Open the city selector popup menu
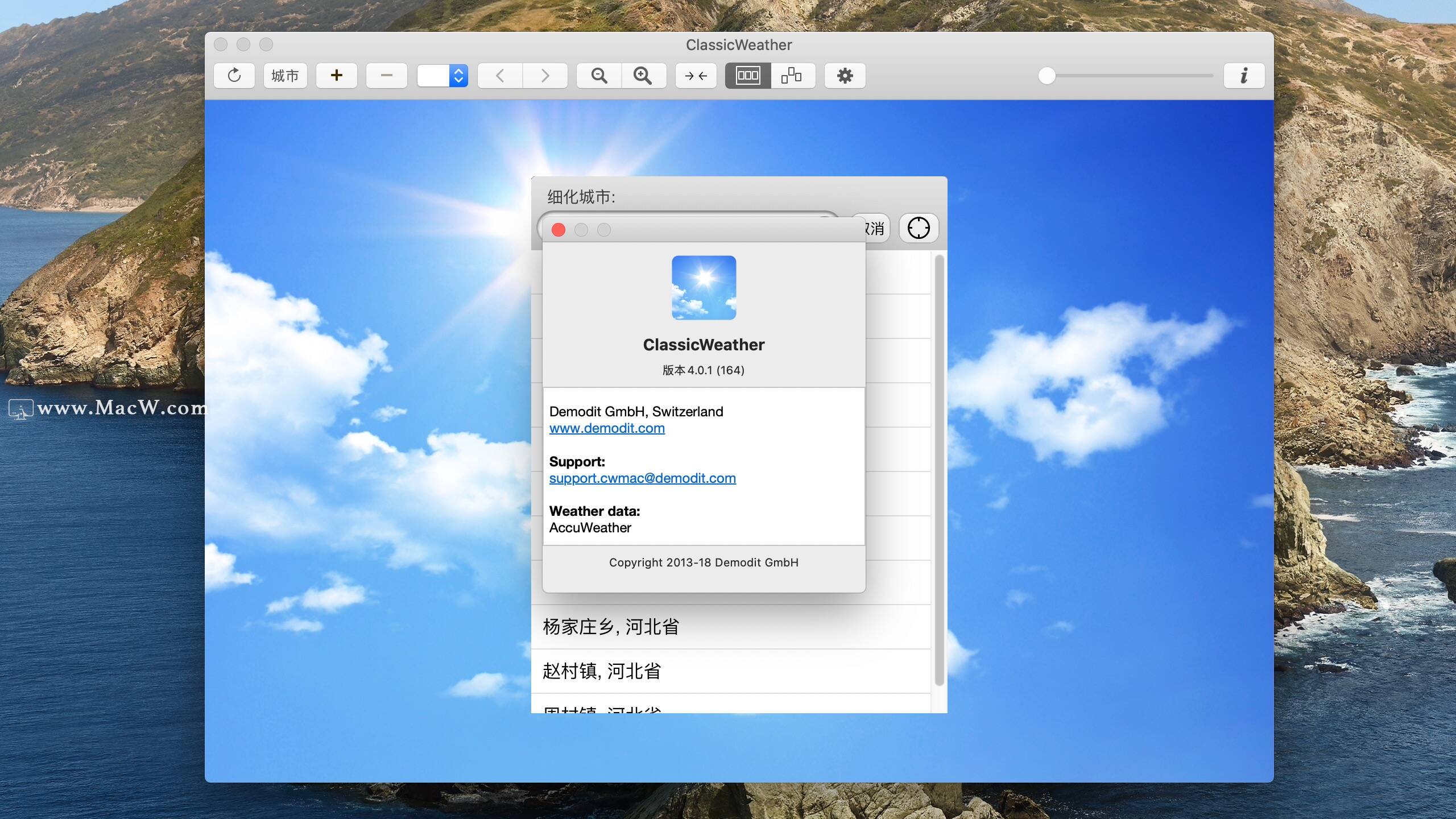 (x=442, y=76)
